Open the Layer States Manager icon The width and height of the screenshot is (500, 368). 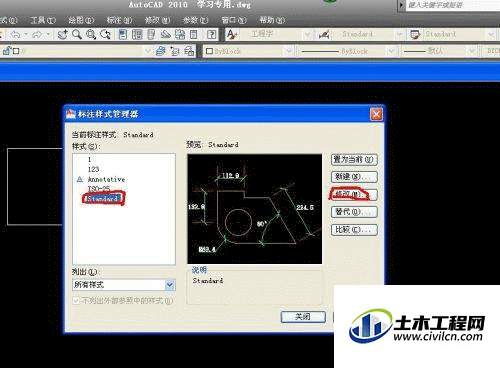(x=189, y=51)
